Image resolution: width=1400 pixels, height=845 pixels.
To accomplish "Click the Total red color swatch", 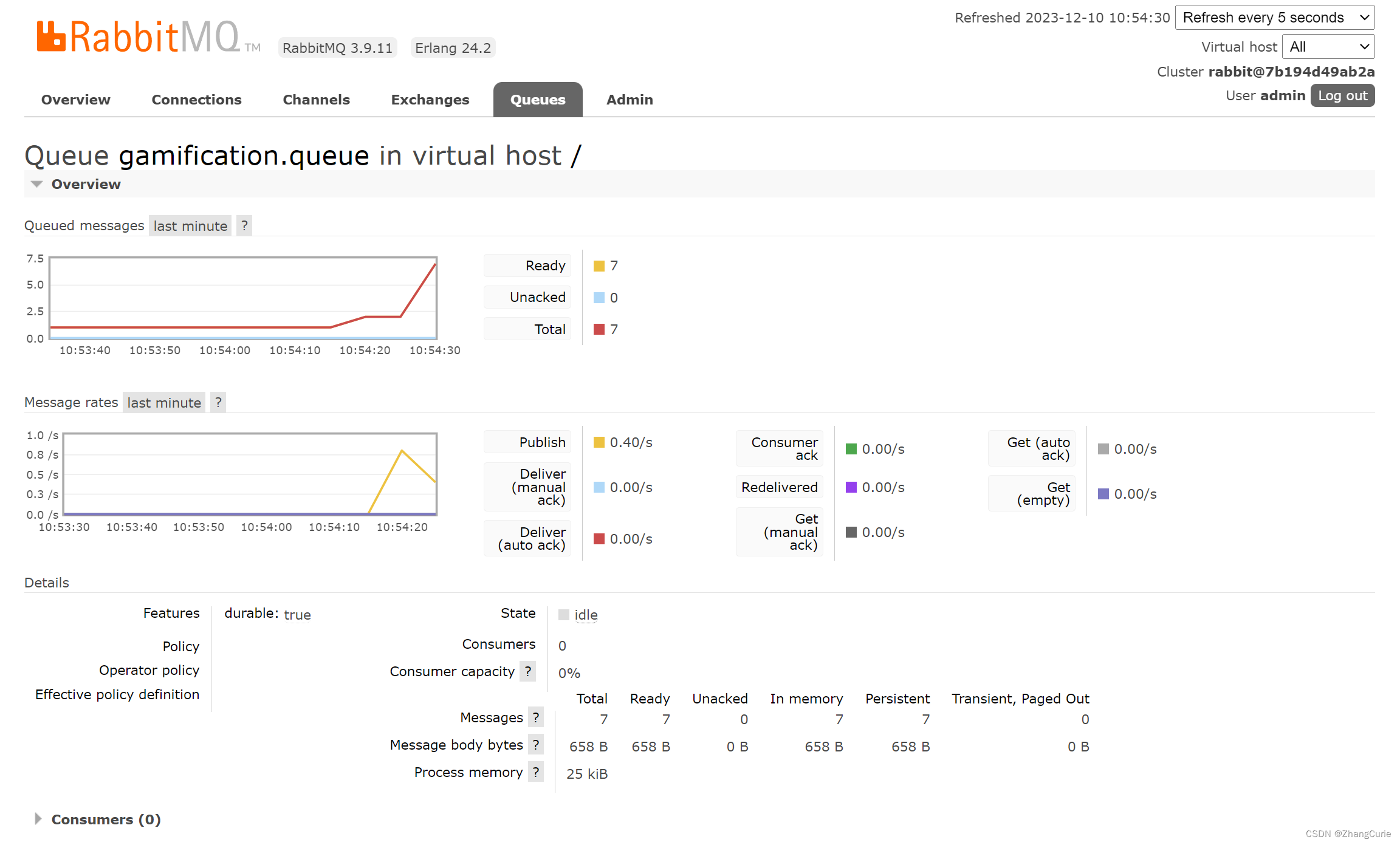I will coord(599,329).
